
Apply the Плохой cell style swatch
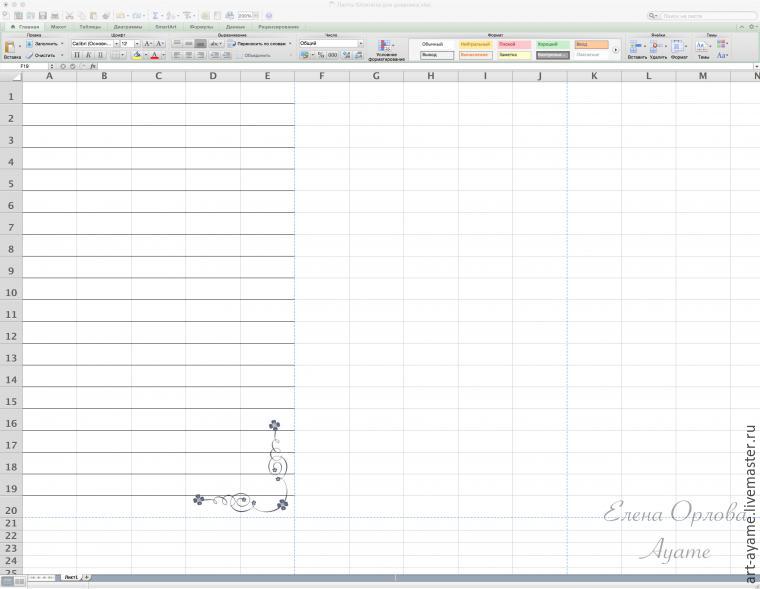coord(513,44)
